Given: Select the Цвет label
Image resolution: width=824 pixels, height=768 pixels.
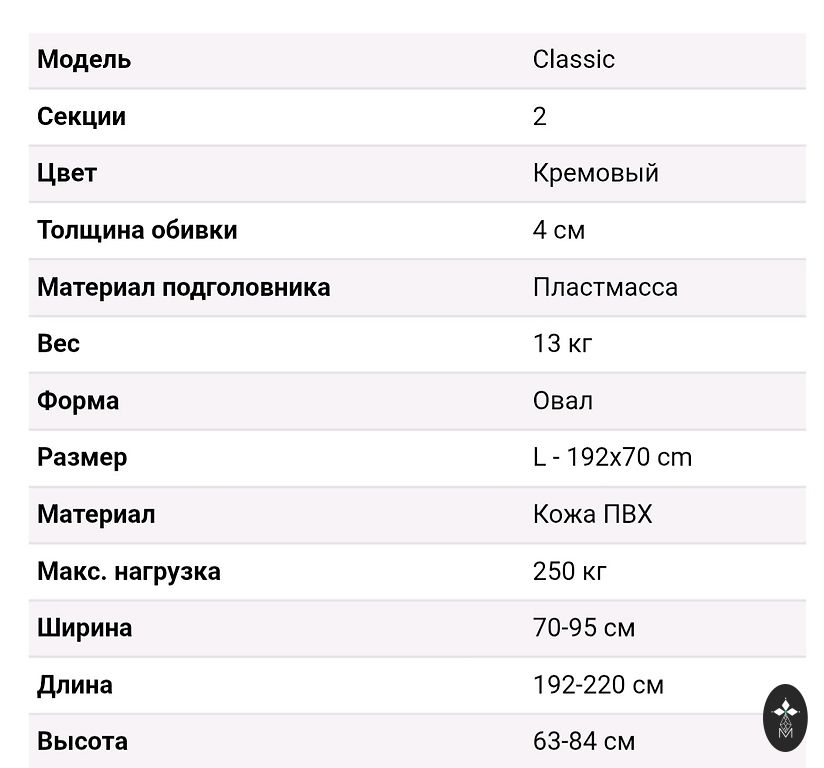Looking at the screenshot, I should tap(67, 173).
